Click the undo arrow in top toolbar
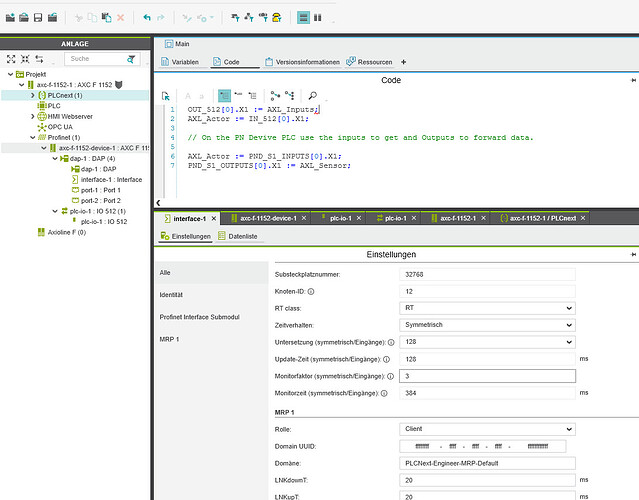 tap(146, 18)
